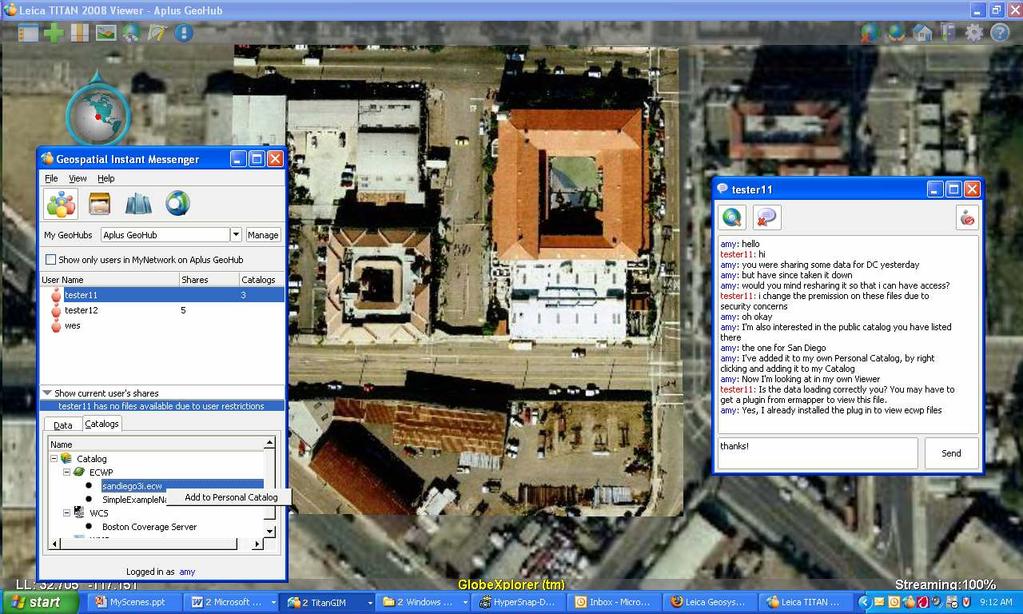Click the catalog tree scroll up arrow
The height and width of the screenshot is (614, 1023).
(x=269, y=443)
